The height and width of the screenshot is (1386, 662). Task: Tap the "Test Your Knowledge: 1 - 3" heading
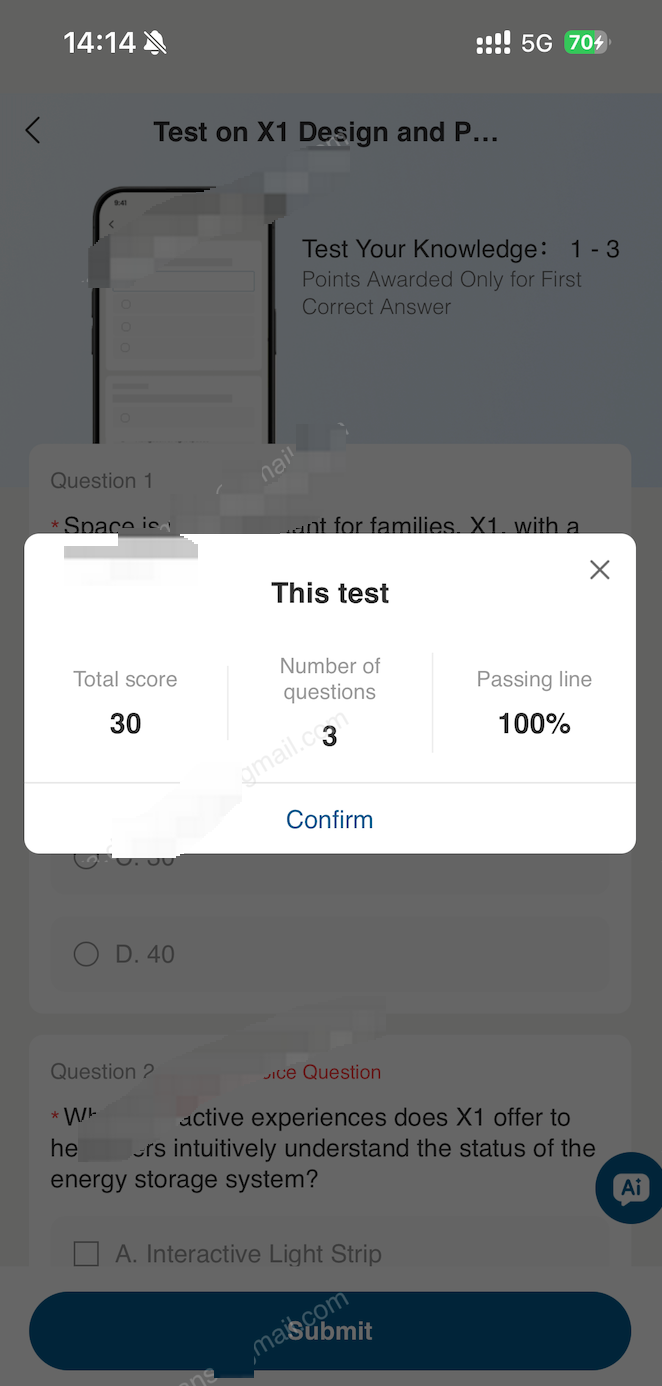point(460,249)
